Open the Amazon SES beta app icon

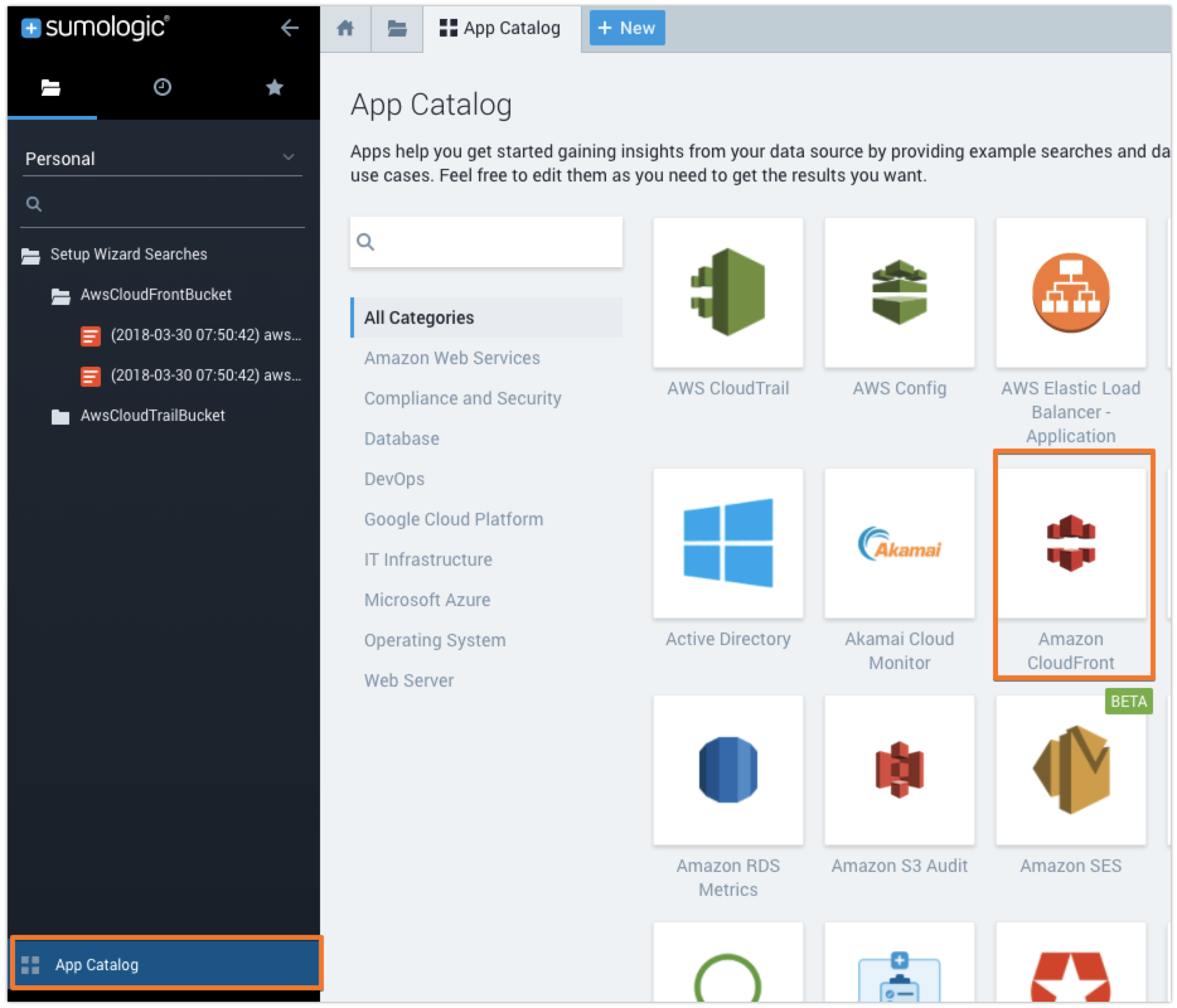click(1071, 770)
